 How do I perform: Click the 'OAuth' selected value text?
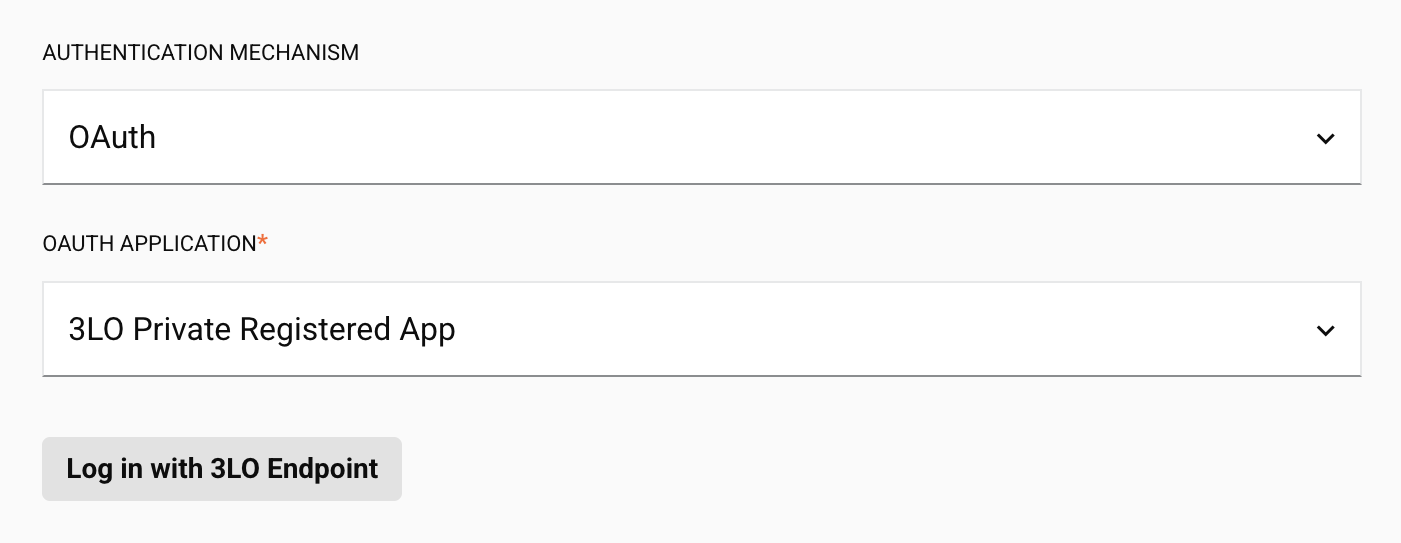tap(112, 137)
